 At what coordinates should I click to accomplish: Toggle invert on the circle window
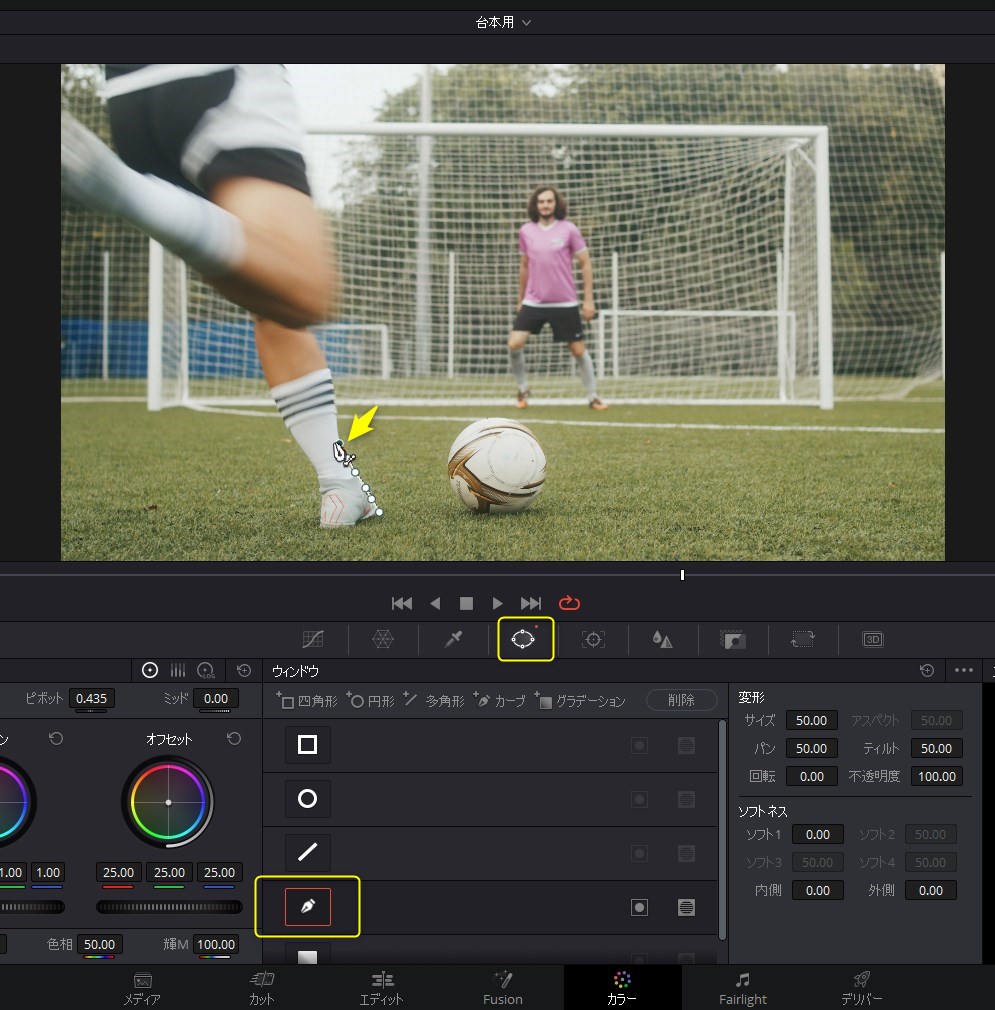640,799
